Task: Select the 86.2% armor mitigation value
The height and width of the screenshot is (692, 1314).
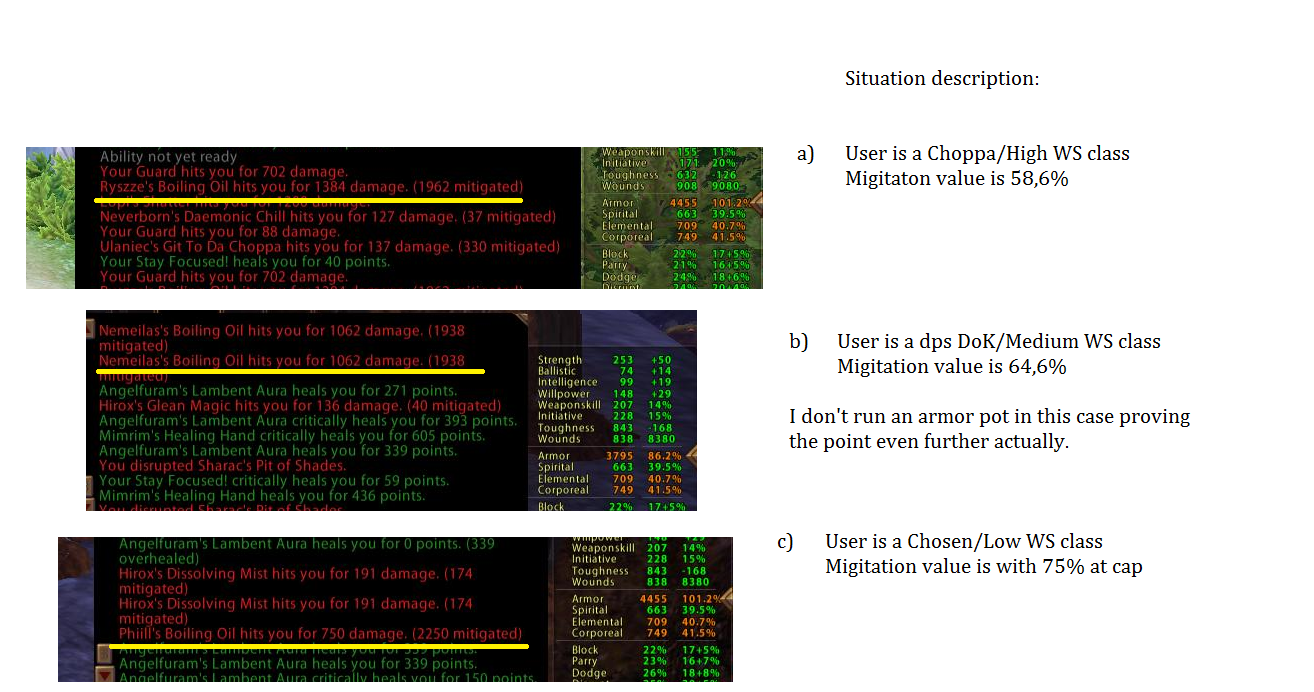Action: point(664,456)
